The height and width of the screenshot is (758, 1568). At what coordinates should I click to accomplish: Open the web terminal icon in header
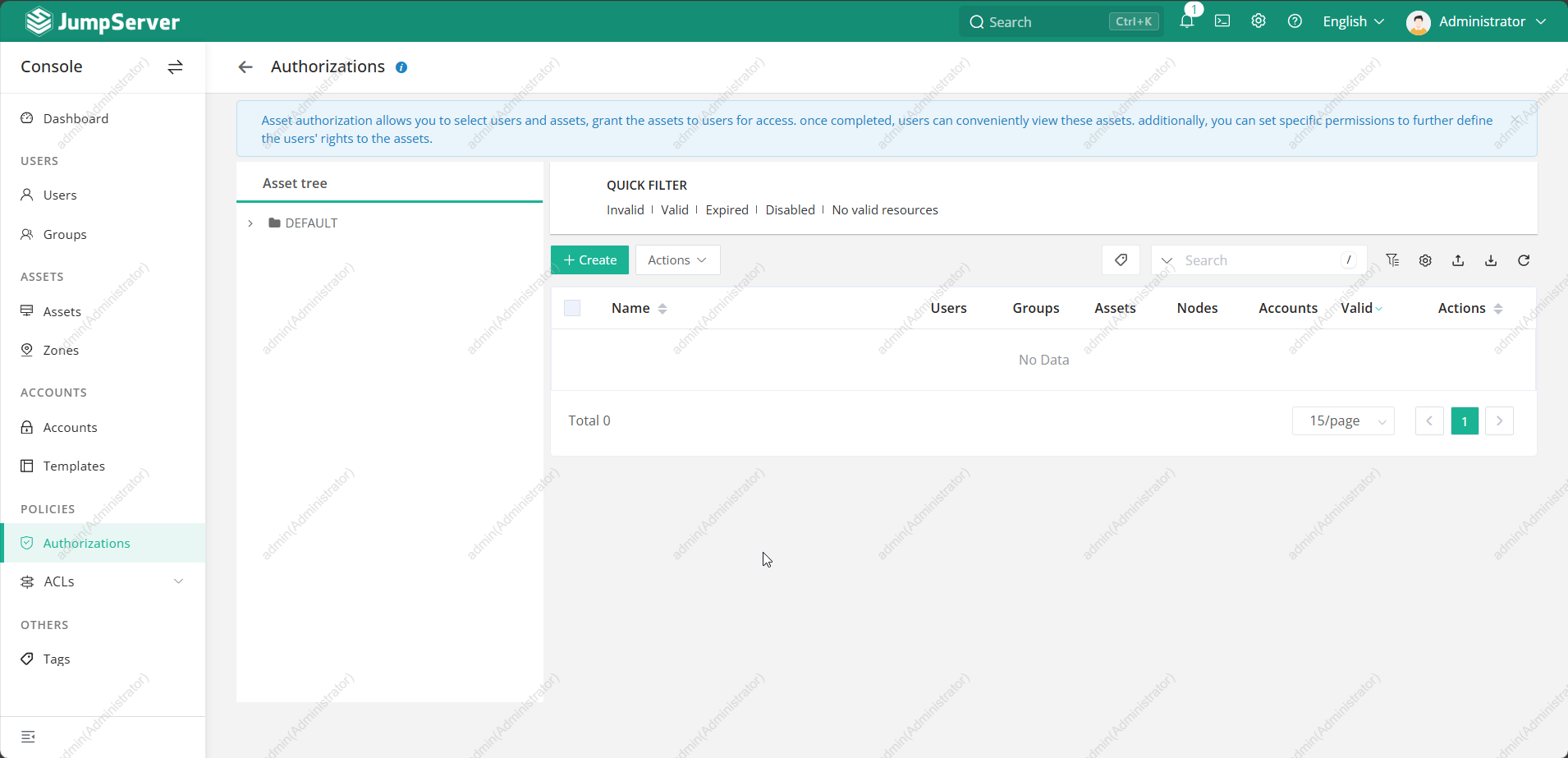coord(1222,21)
